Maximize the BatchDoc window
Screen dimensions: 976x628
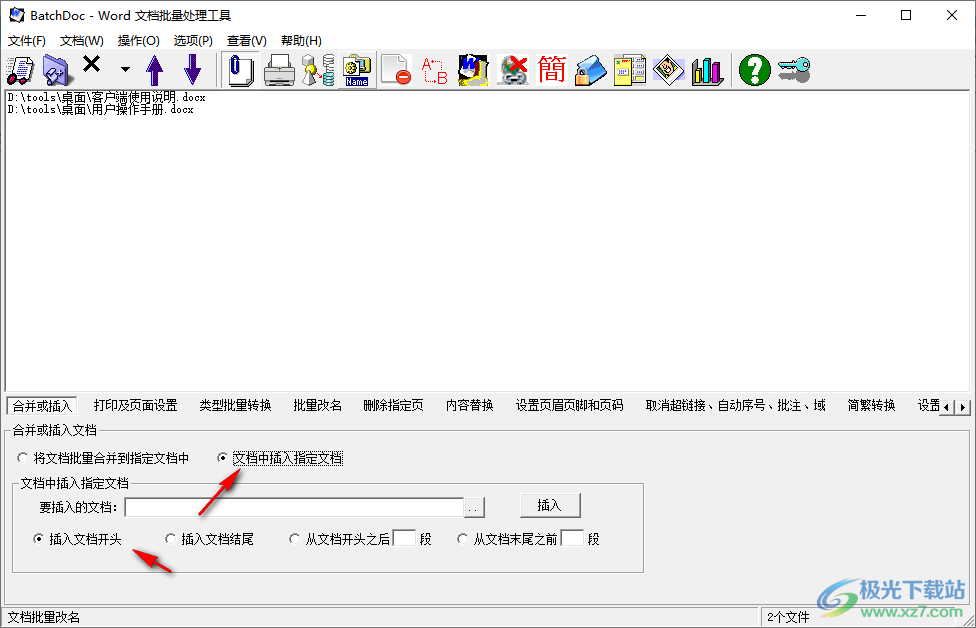[x=906, y=16]
